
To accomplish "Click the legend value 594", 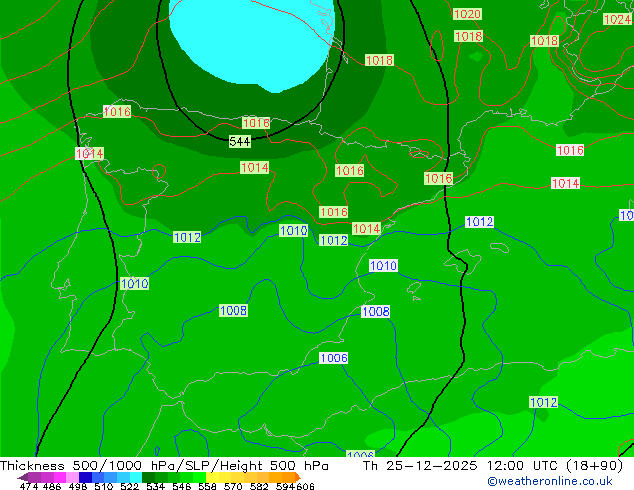I will click(285, 486).
